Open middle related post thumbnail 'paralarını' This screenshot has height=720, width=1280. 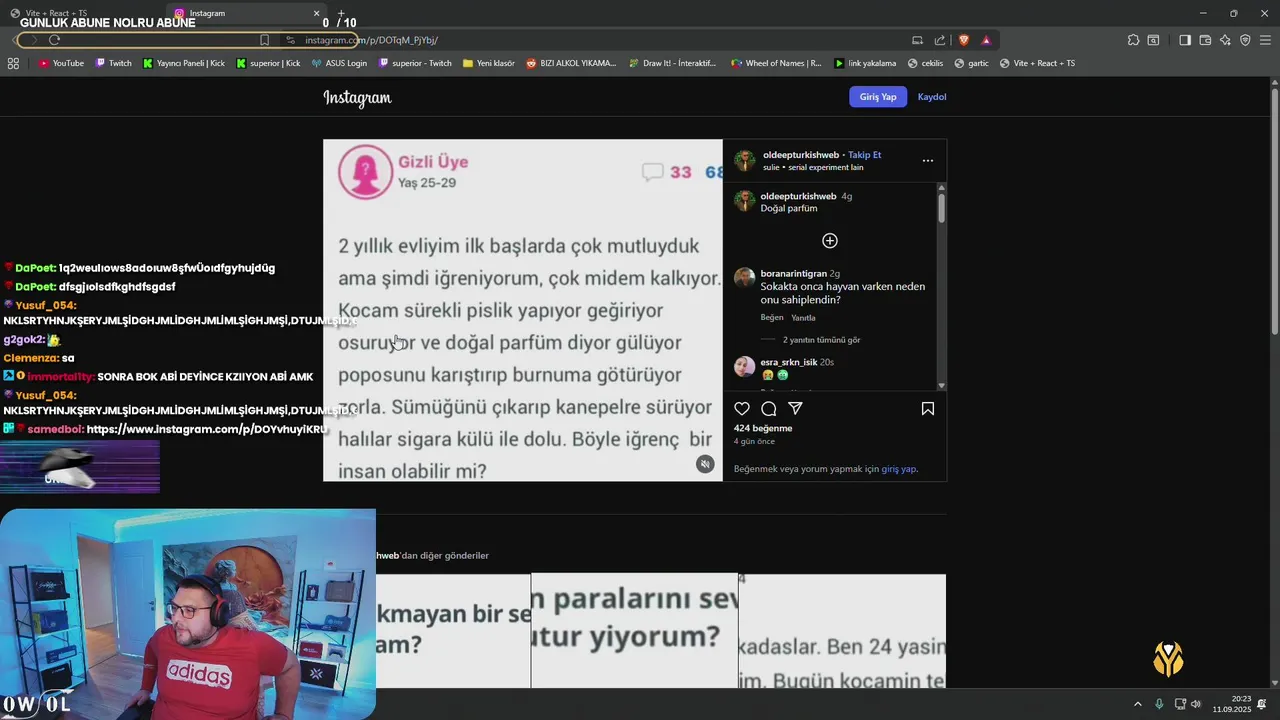pos(634,631)
